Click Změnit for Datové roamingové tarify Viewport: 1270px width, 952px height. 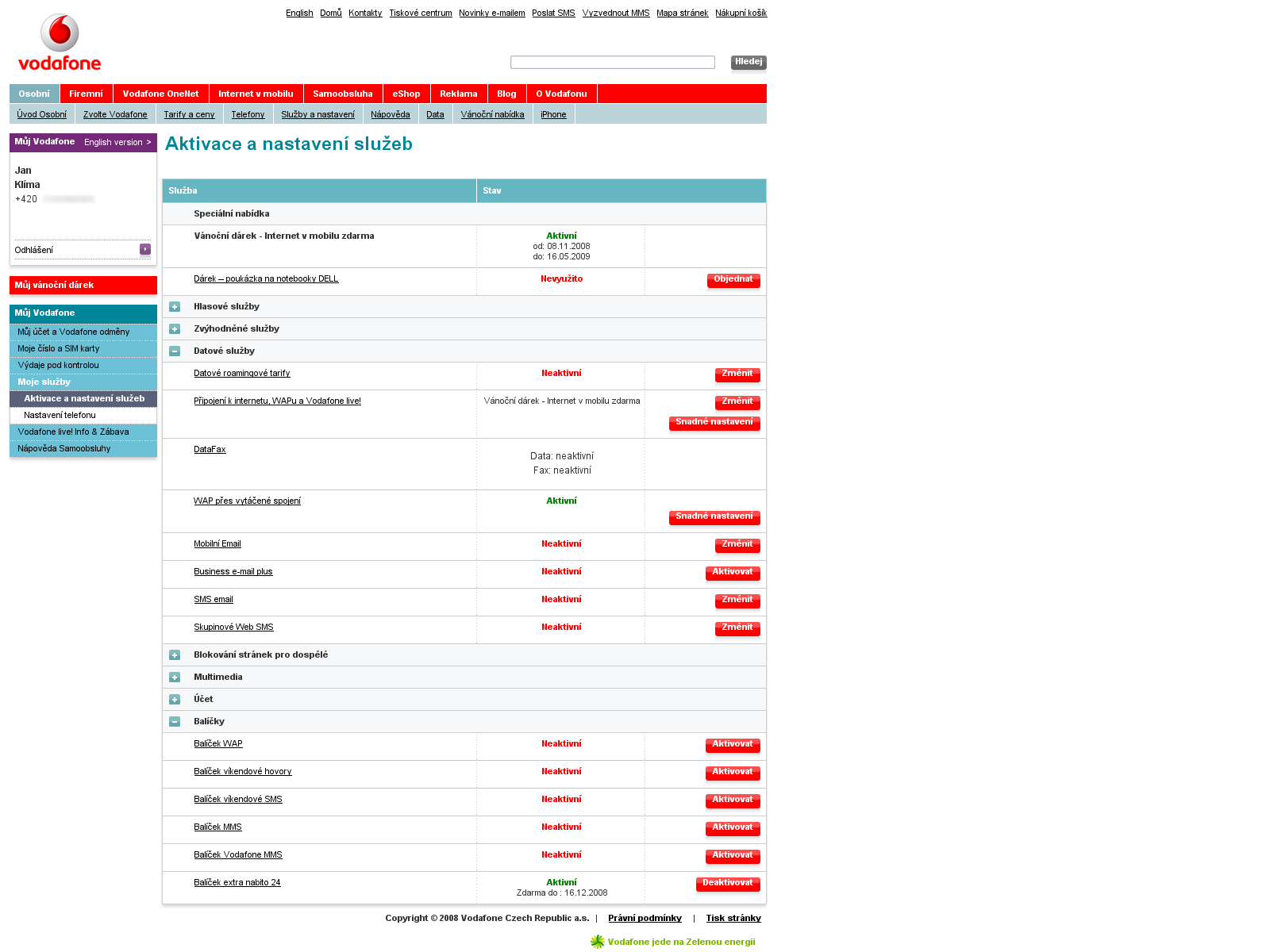point(737,374)
